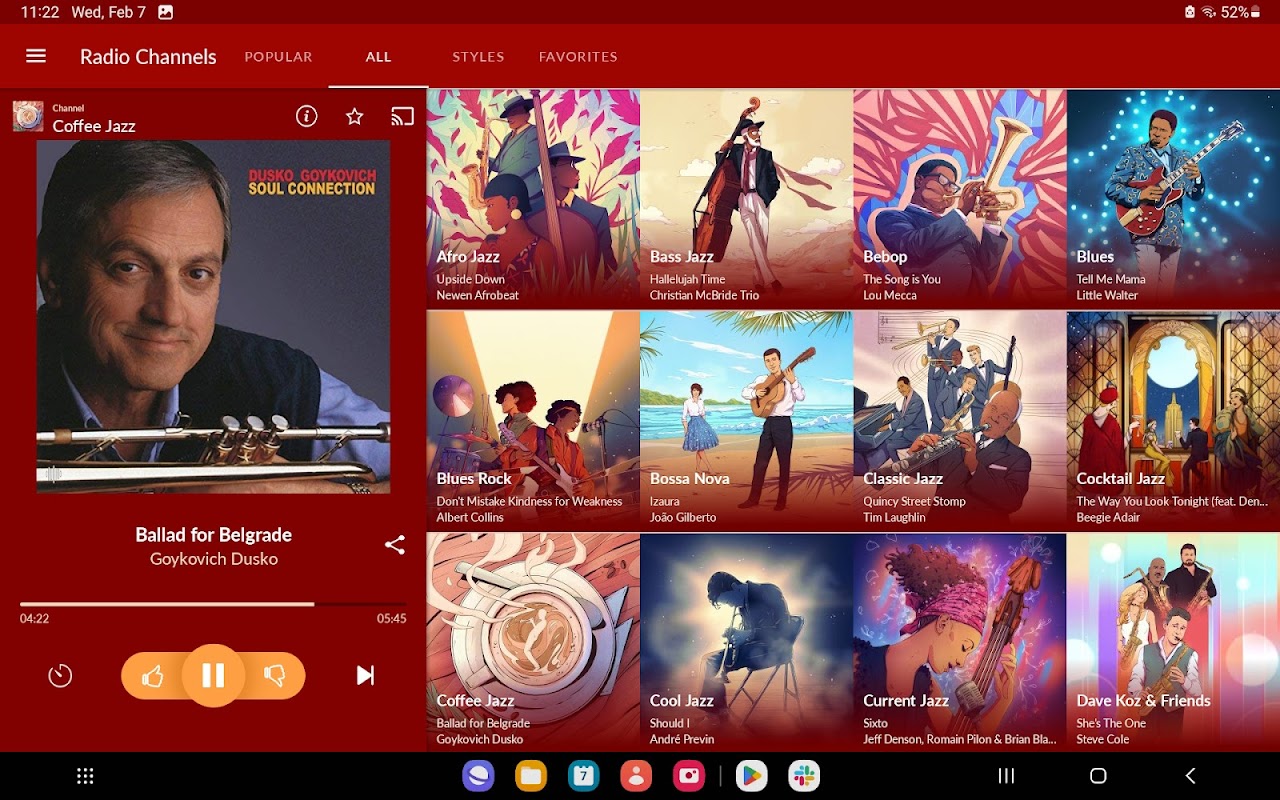Click 'Hallelujah Time' on Bass Jazz tile

[x=687, y=279]
